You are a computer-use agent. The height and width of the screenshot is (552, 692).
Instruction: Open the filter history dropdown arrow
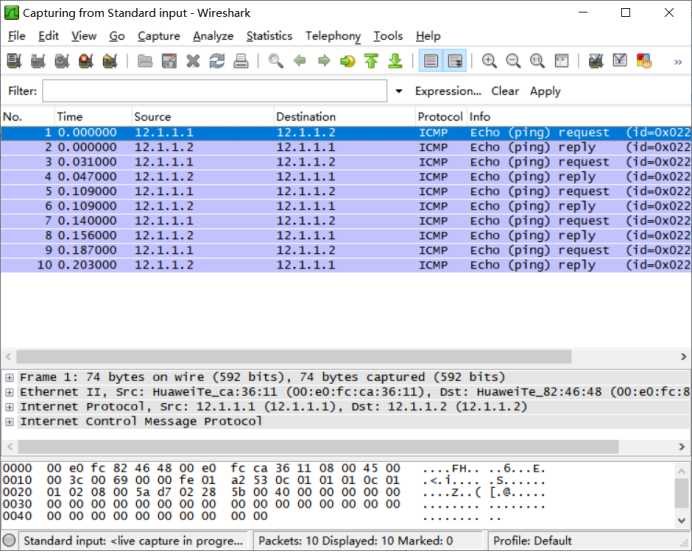pyautogui.click(x=399, y=91)
